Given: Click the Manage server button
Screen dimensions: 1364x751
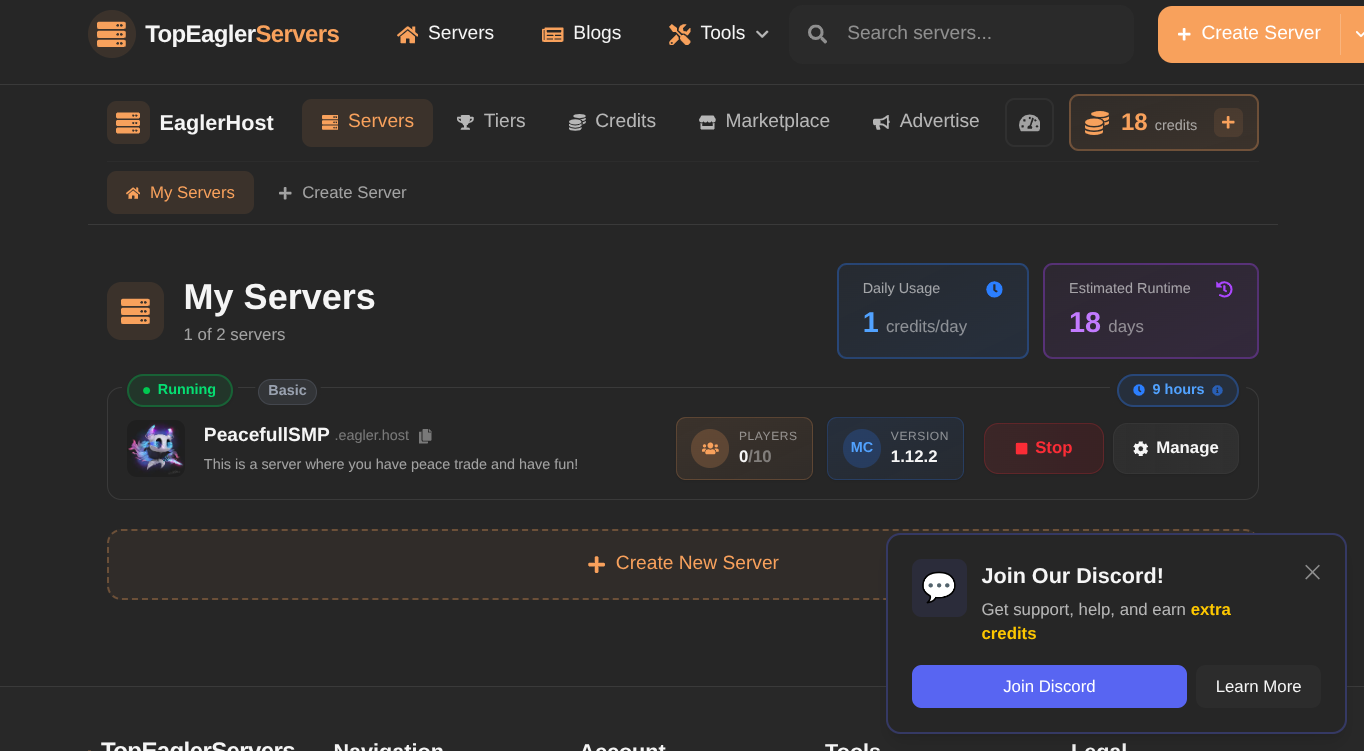Looking at the screenshot, I should pos(1175,448).
